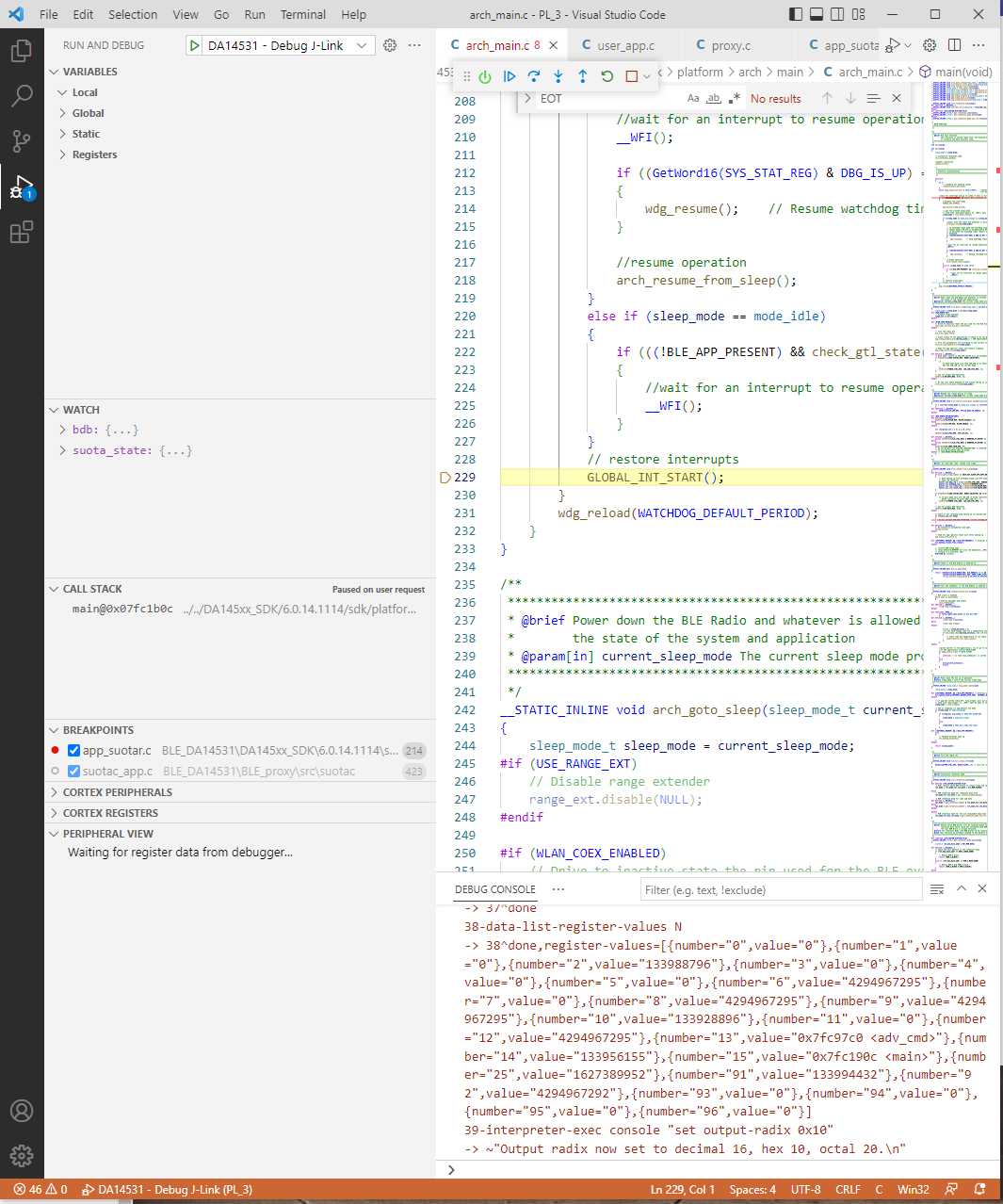Open the Accounts icon at activity bar bottom
The width and height of the screenshot is (1003, 1204).
[x=22, y=1111]
